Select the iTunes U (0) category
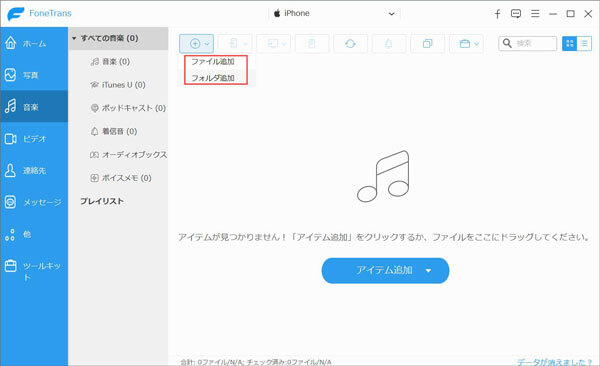 (x=118, y=85)
